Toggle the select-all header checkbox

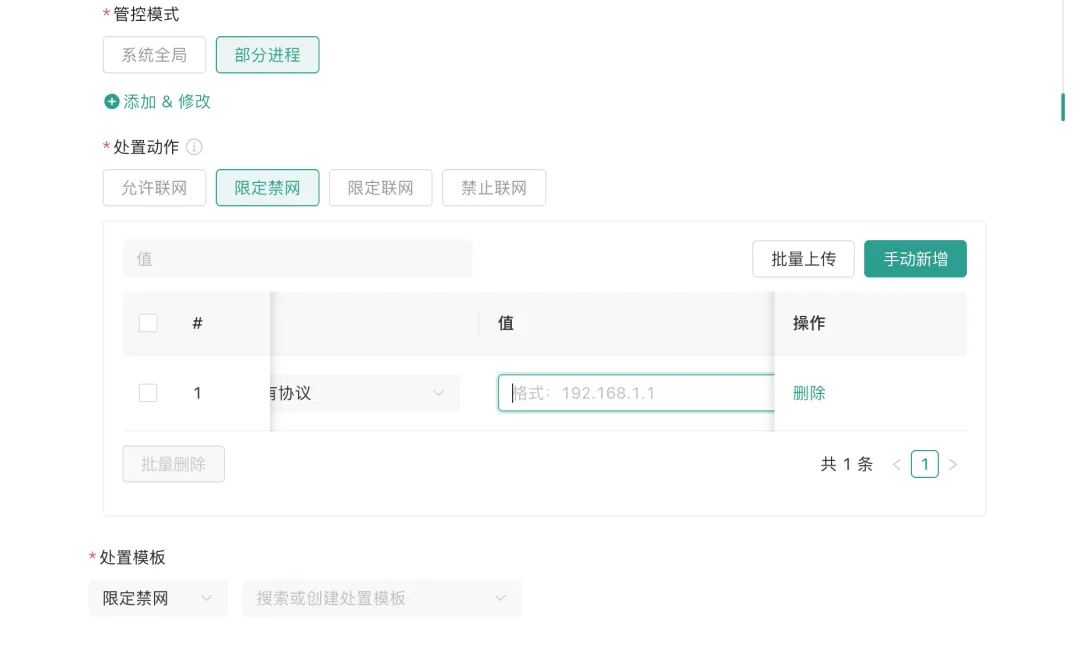click(x=148, y=323)
